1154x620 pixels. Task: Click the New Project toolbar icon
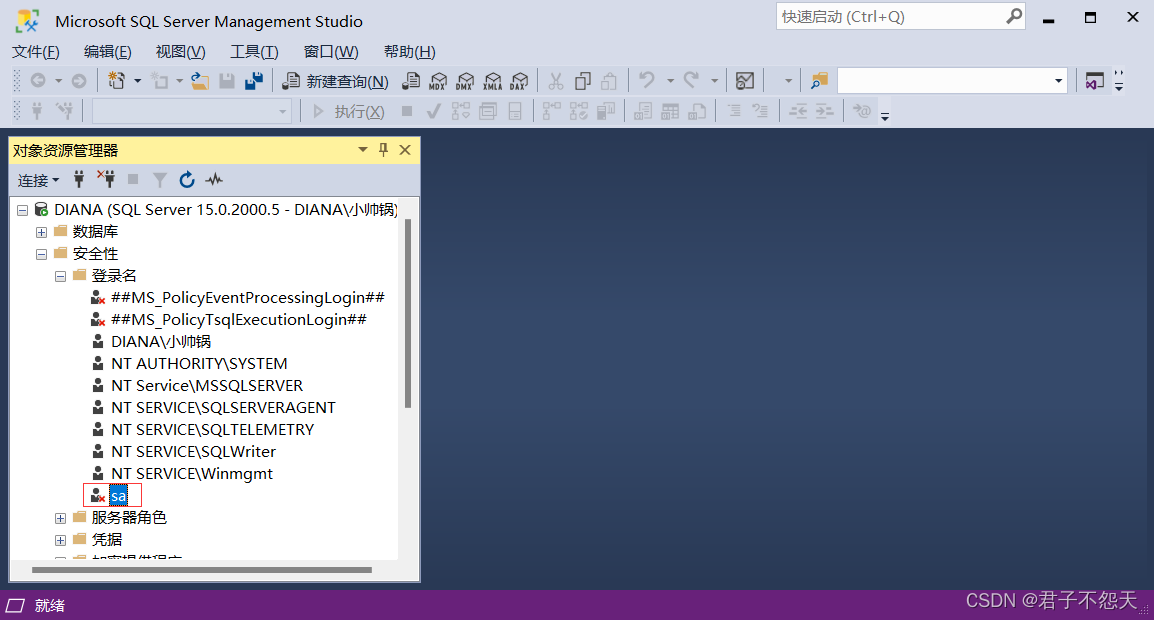click(x=116, y=80)
